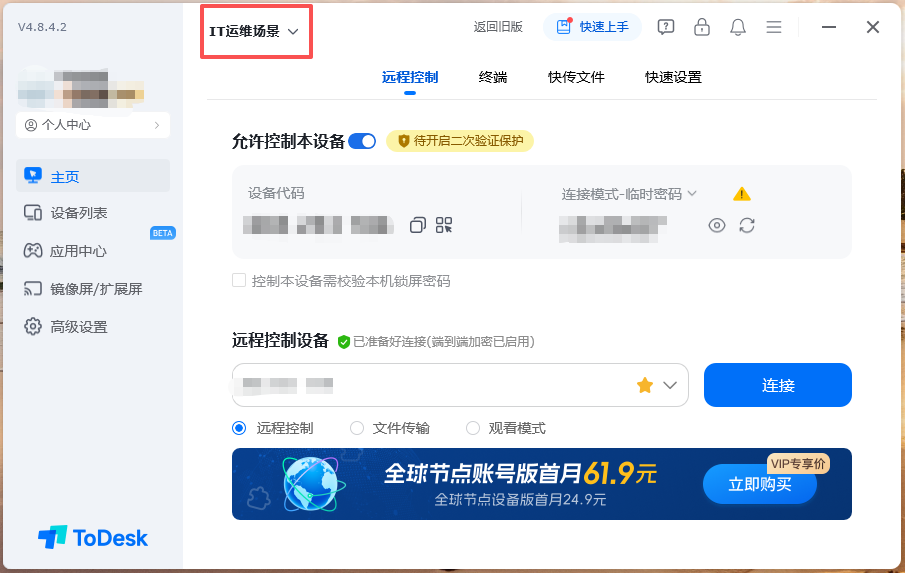Expand the remote device history chevron

pos(670,385)
